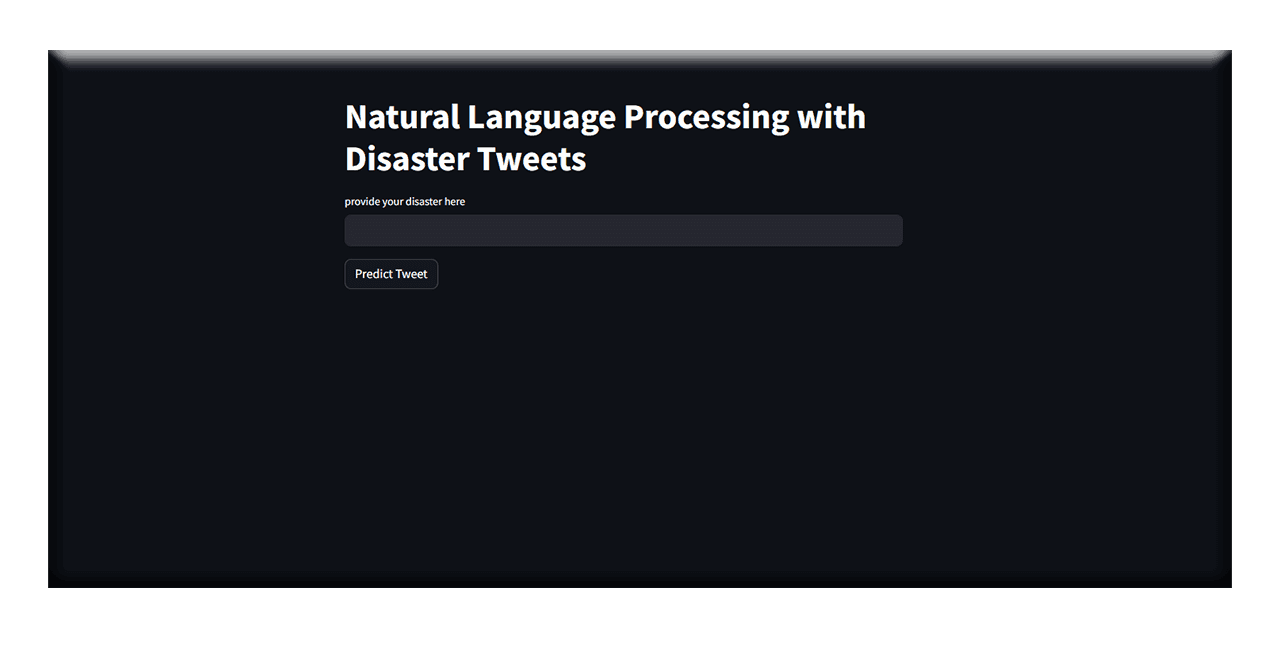
Task: Place cursor at left end of input box
Action: pos(354,230)
